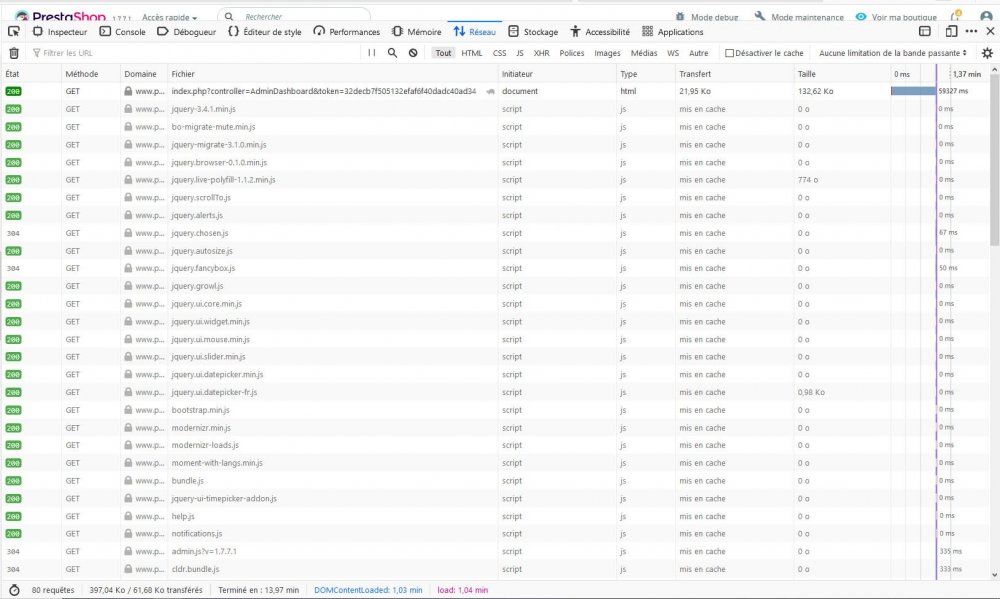Filter requests by Autre

click(x=698, y=53)
